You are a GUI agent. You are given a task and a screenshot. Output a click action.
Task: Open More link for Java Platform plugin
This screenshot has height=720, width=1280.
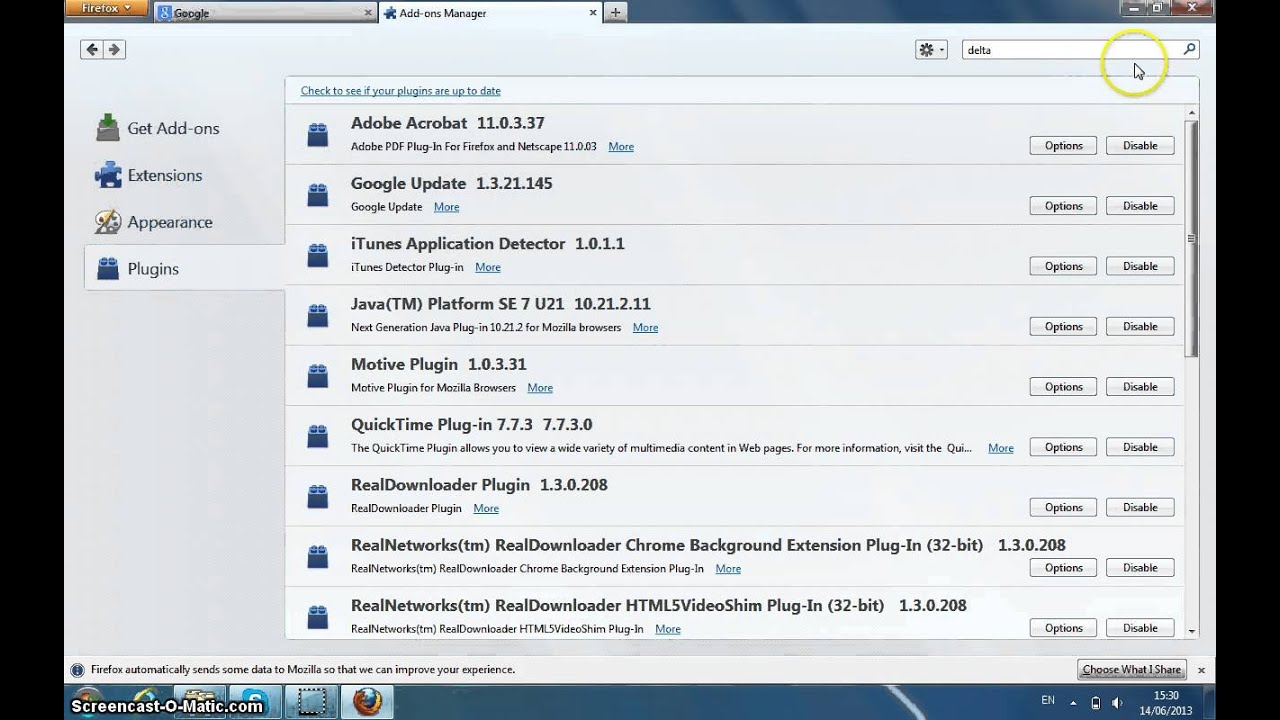[x=645, y=327]
